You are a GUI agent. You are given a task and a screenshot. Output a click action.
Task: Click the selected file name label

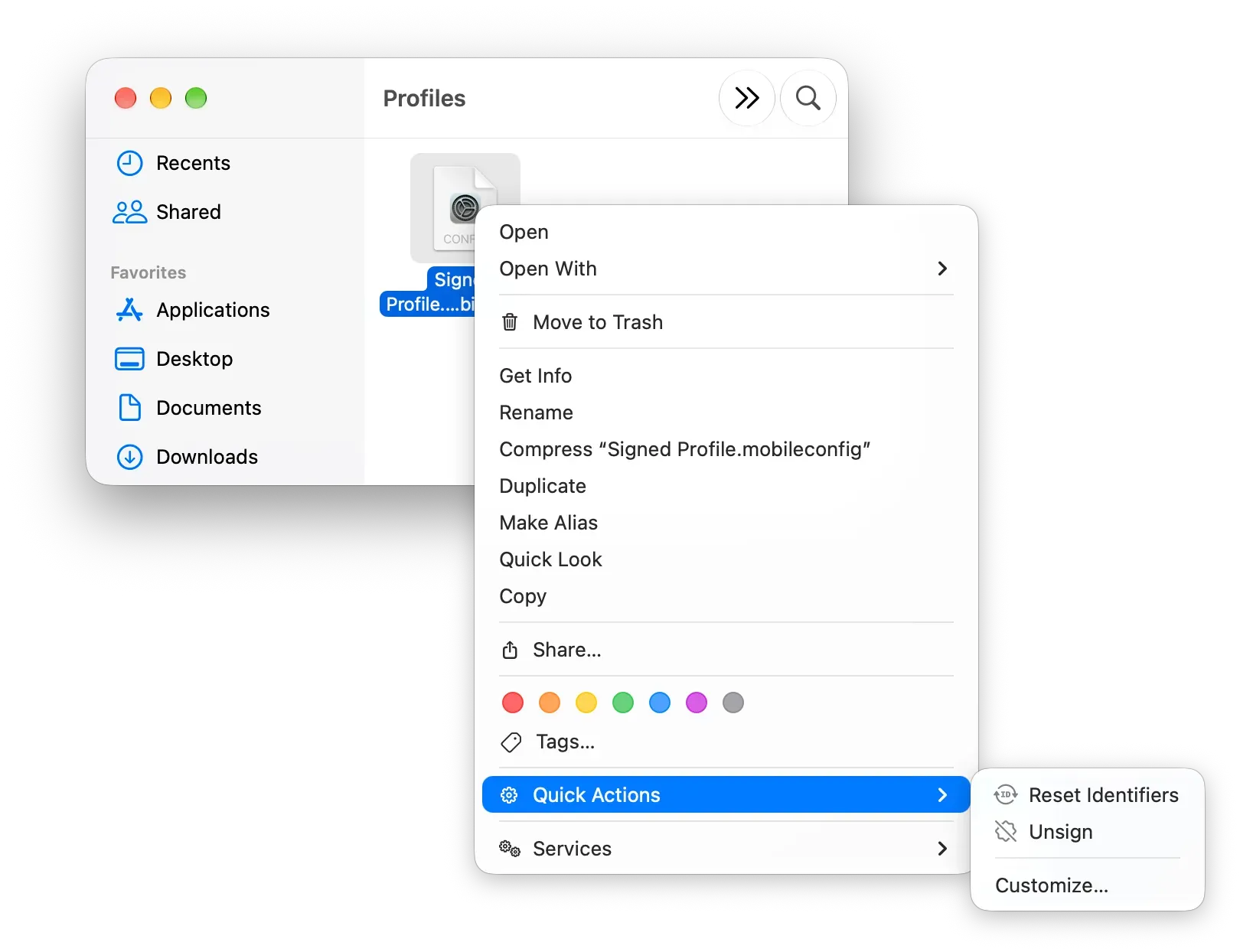click(428, 292)
